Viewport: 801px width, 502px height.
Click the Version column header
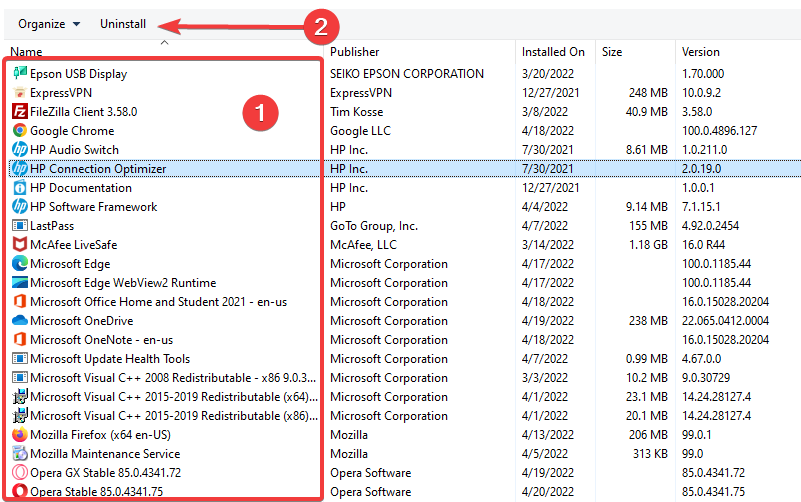tap(700, 51)
